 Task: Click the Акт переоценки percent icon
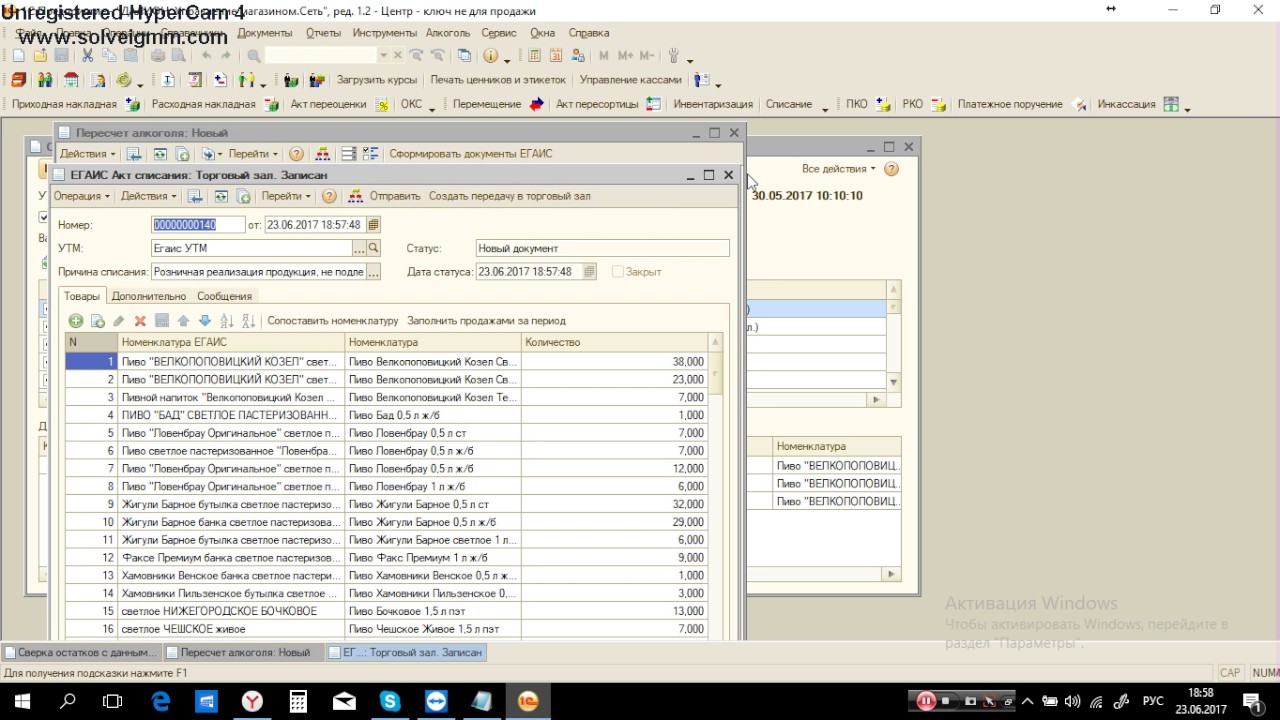[381, 104]
